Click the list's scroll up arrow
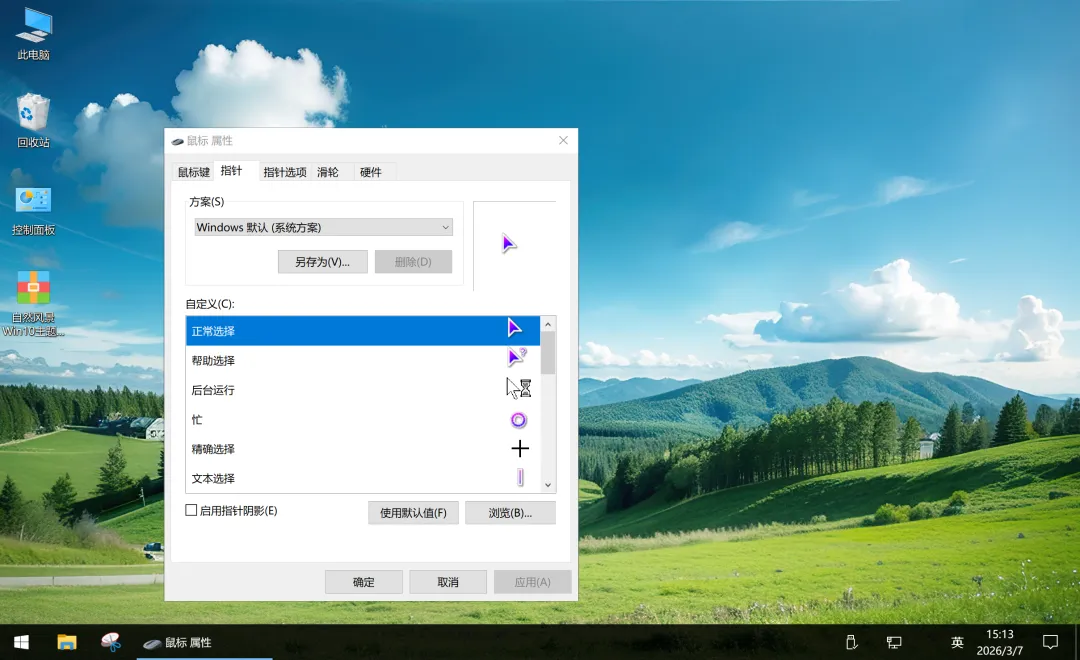The image size is (1080, 660). [x=548, y=324]
